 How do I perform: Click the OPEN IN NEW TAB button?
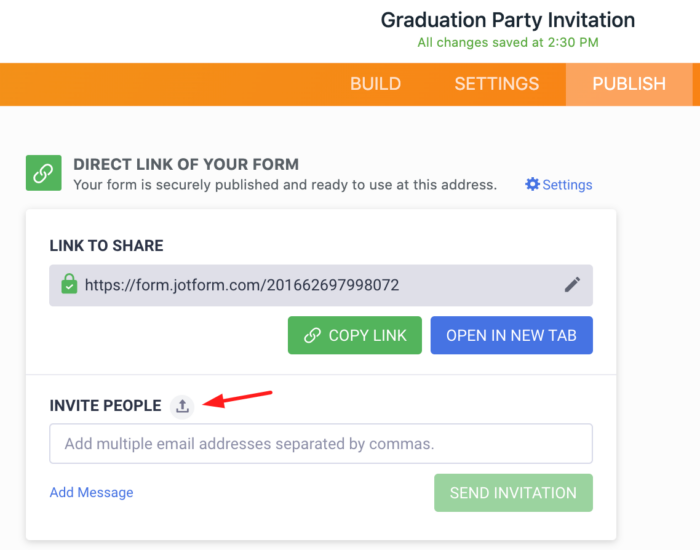click(511, 336)
